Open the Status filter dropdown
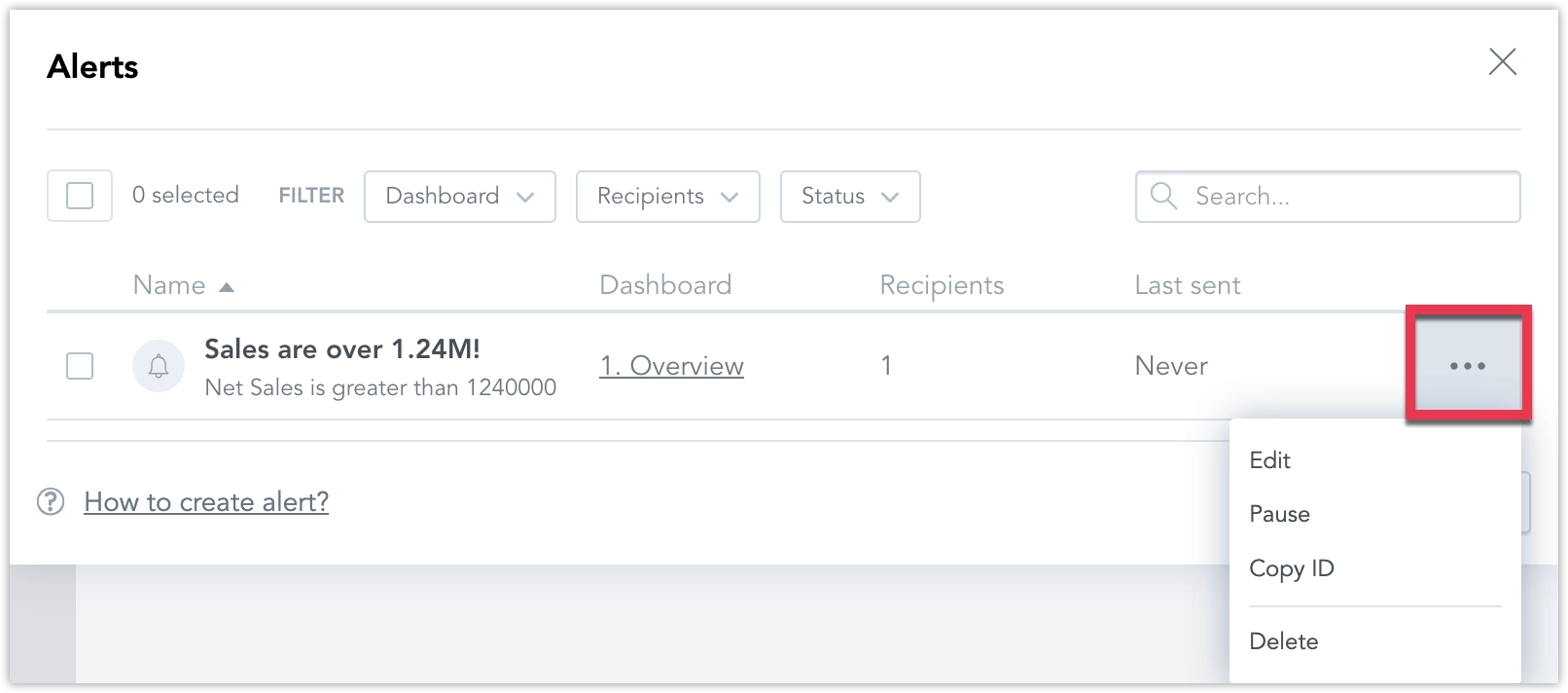 (x=849, y=196)
